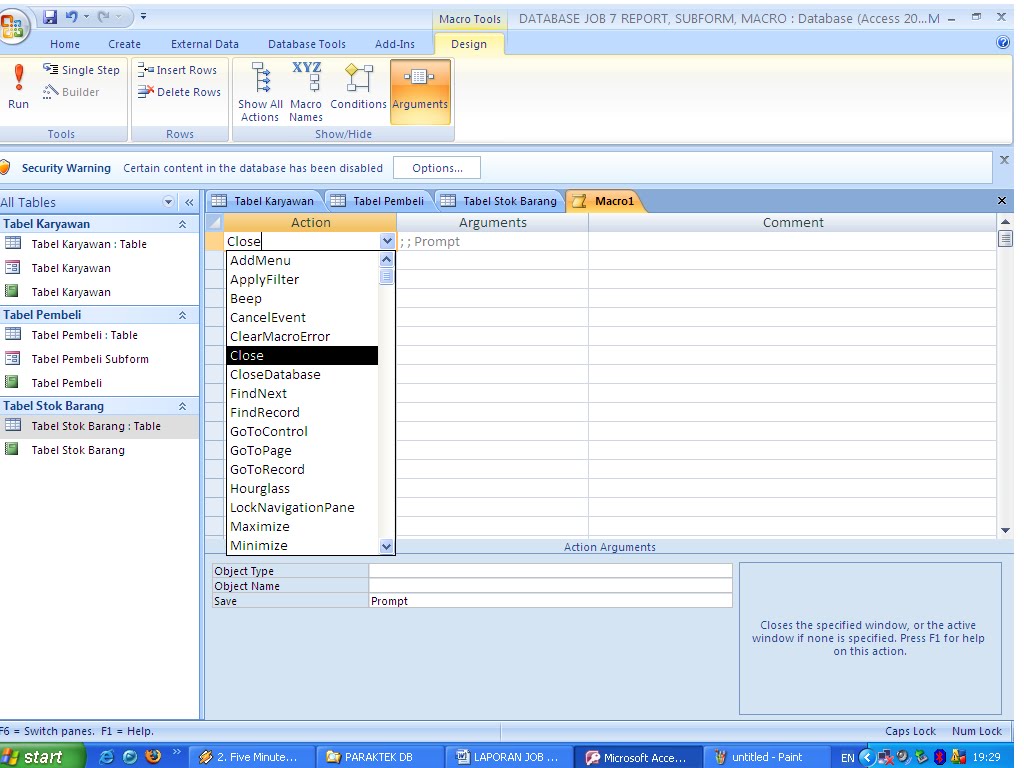Select the Tabel Pembeli report item

66,383
